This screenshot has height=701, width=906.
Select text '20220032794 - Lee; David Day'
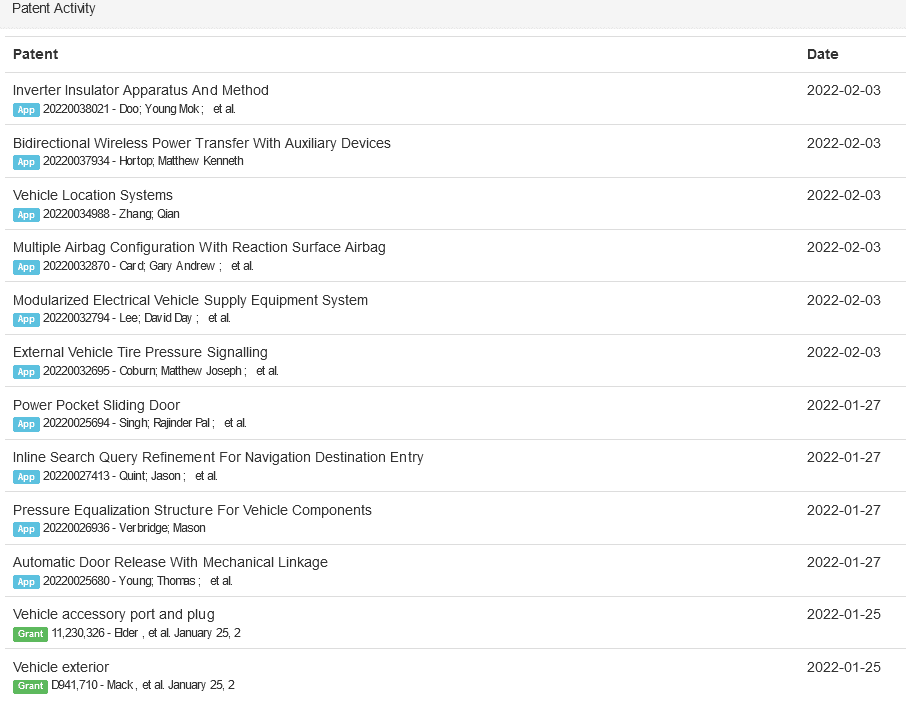tap(117, 318)
